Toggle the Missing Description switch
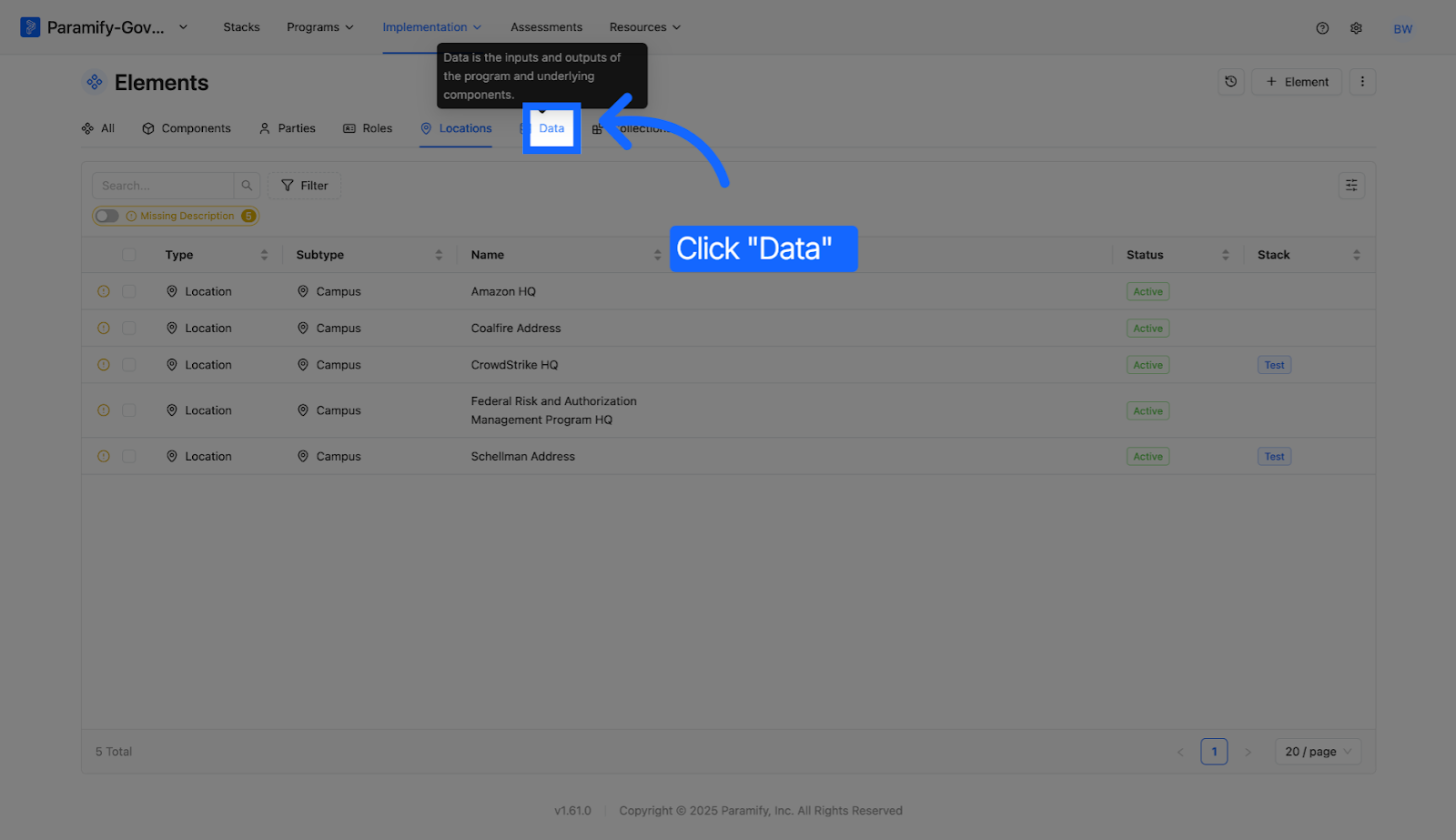Image resolution: width=1456 pixels, height=840 pixels. point(107,217)
